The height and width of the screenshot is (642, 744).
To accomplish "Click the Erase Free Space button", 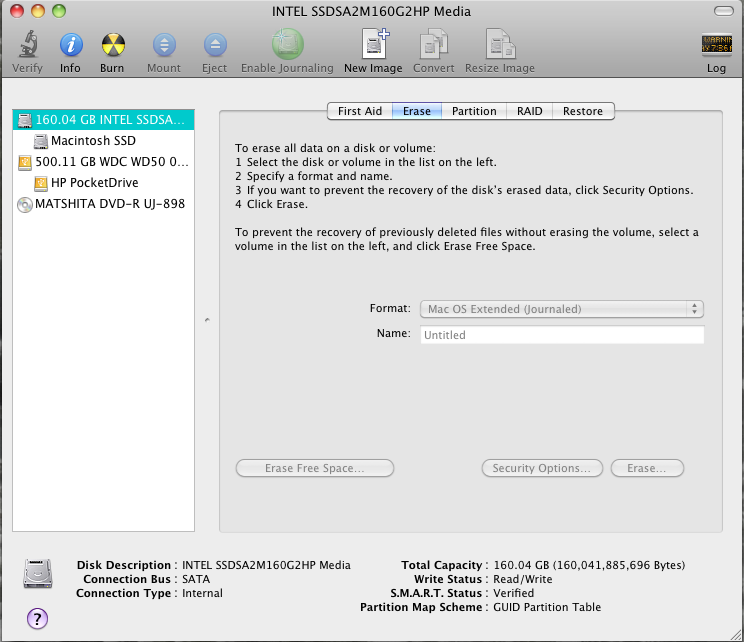I will click(315, 468).
